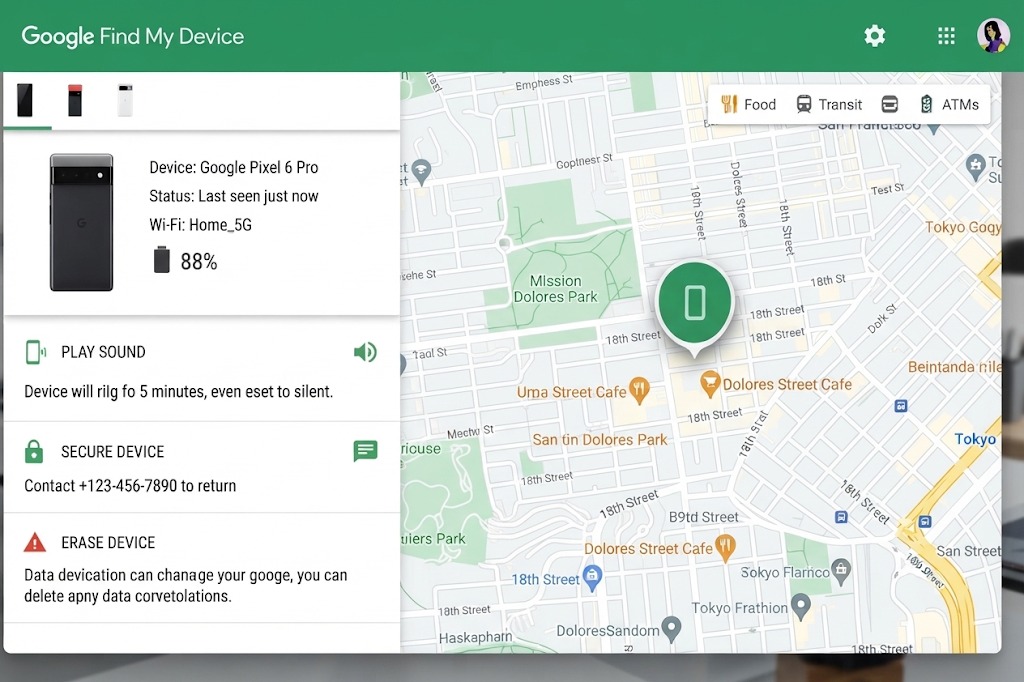This screenshot has width=1024, height=682.
Task: Click Mission Dolores Park label
Action: pos(555,289)
